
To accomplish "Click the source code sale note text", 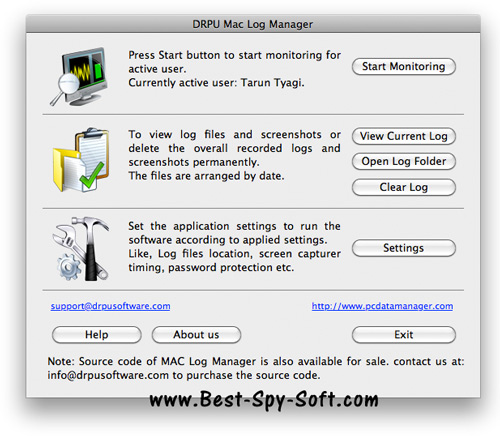I will click(256, 368).
